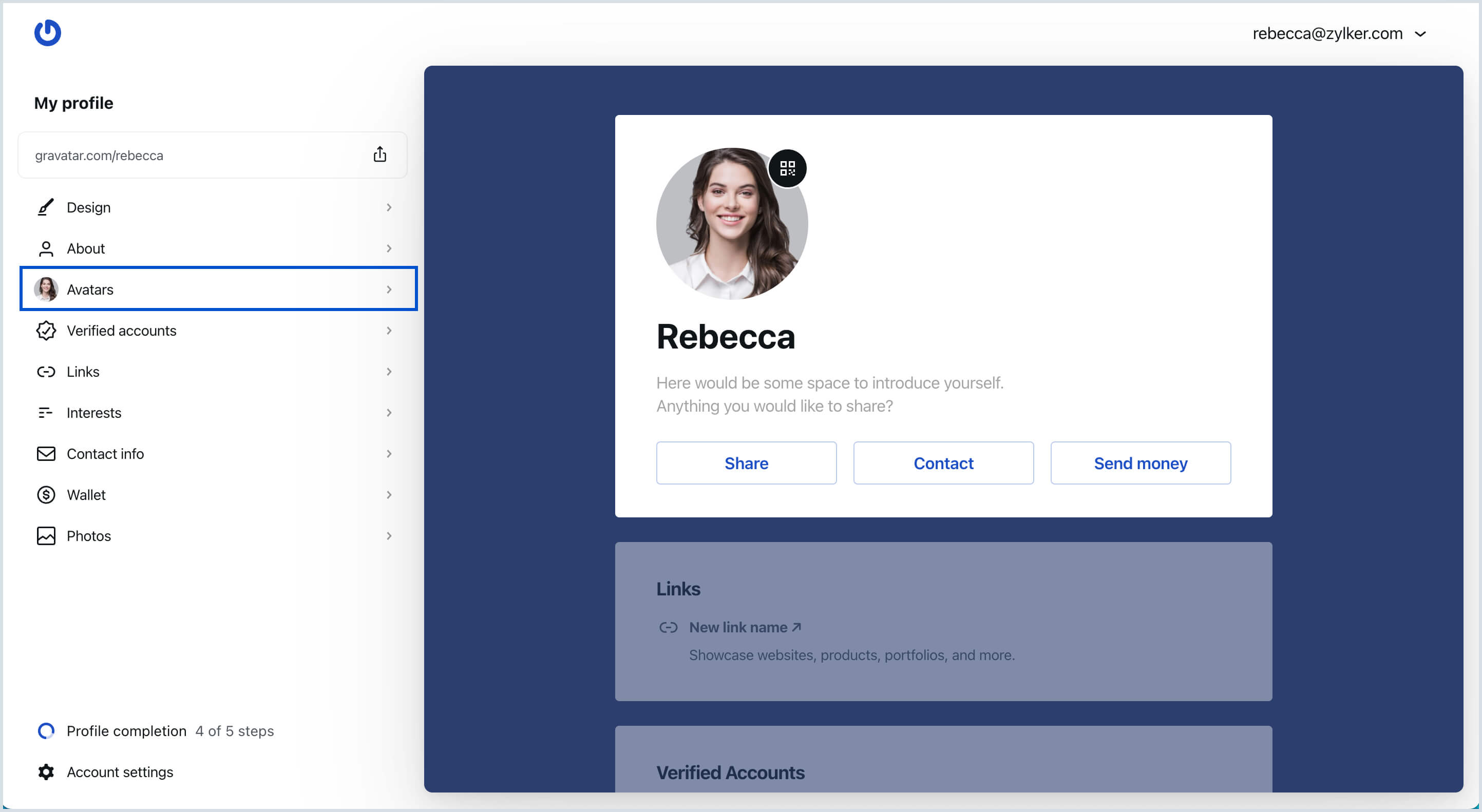Open the Profile completion progress indicator
Screen dimensions: 1482x812
pyautogui.click(x=46, y=731)
